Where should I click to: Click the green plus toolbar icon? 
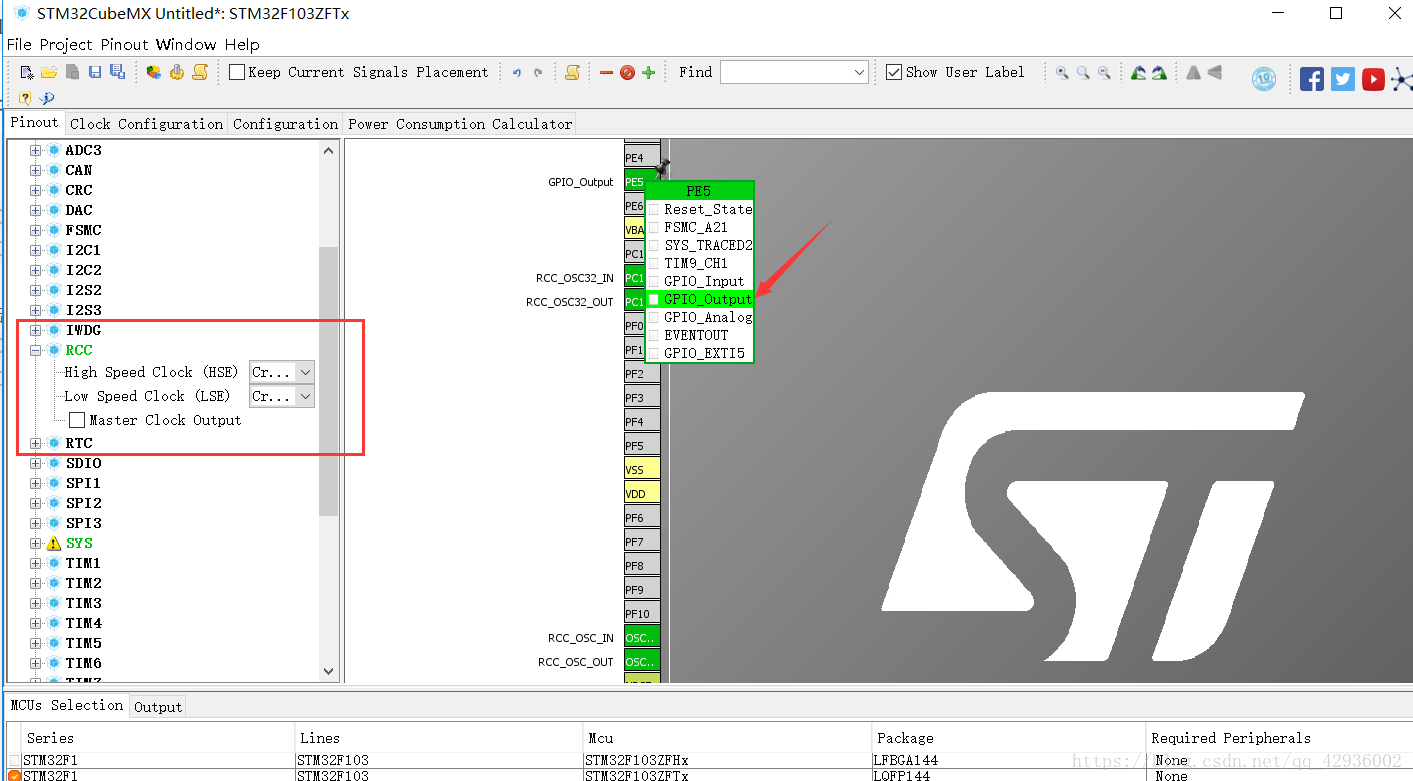tap(648, 72)
